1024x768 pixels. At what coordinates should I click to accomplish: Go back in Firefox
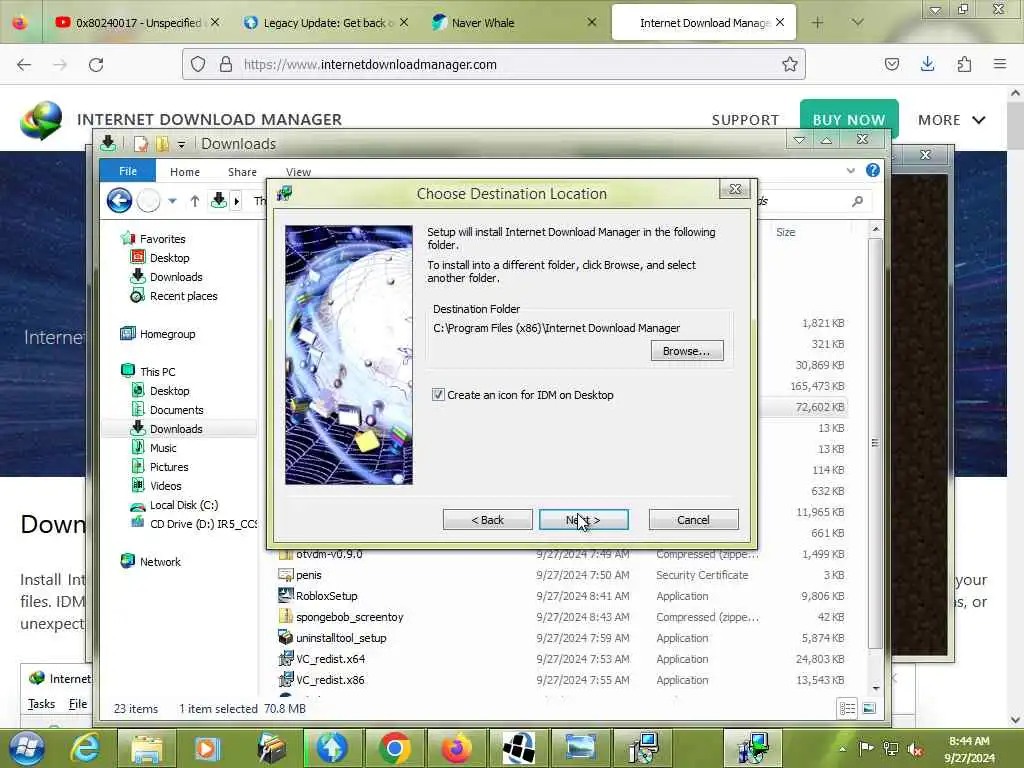[x=24, y=64]
